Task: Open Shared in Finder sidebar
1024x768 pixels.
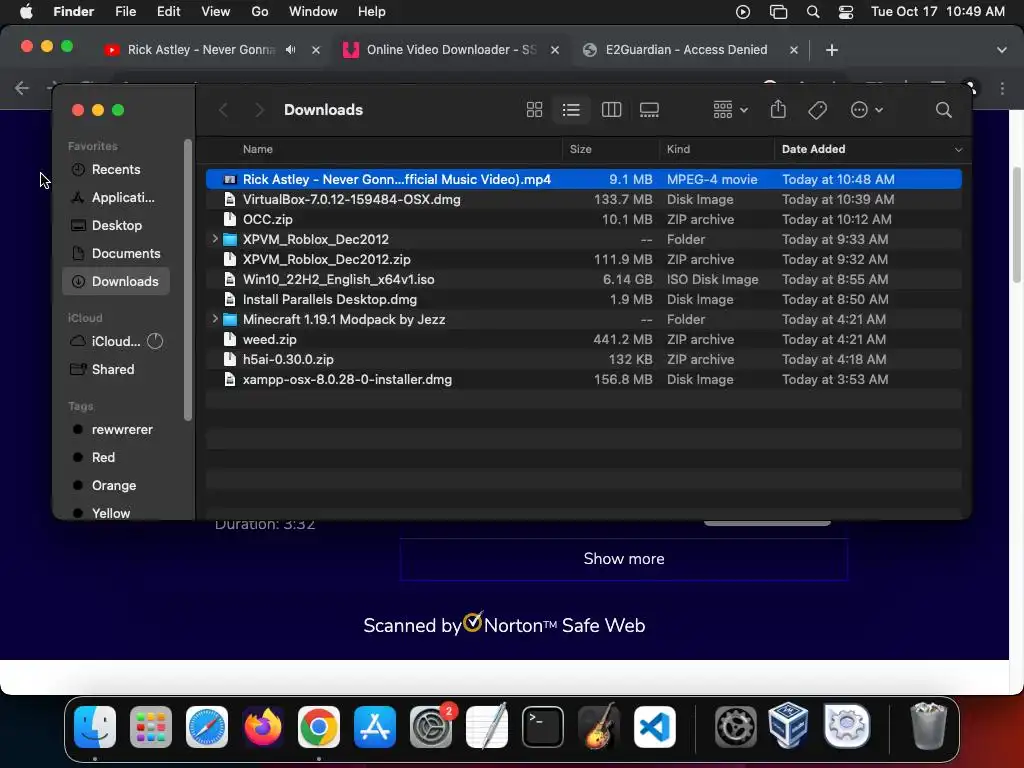Action: tap(116, 370)
